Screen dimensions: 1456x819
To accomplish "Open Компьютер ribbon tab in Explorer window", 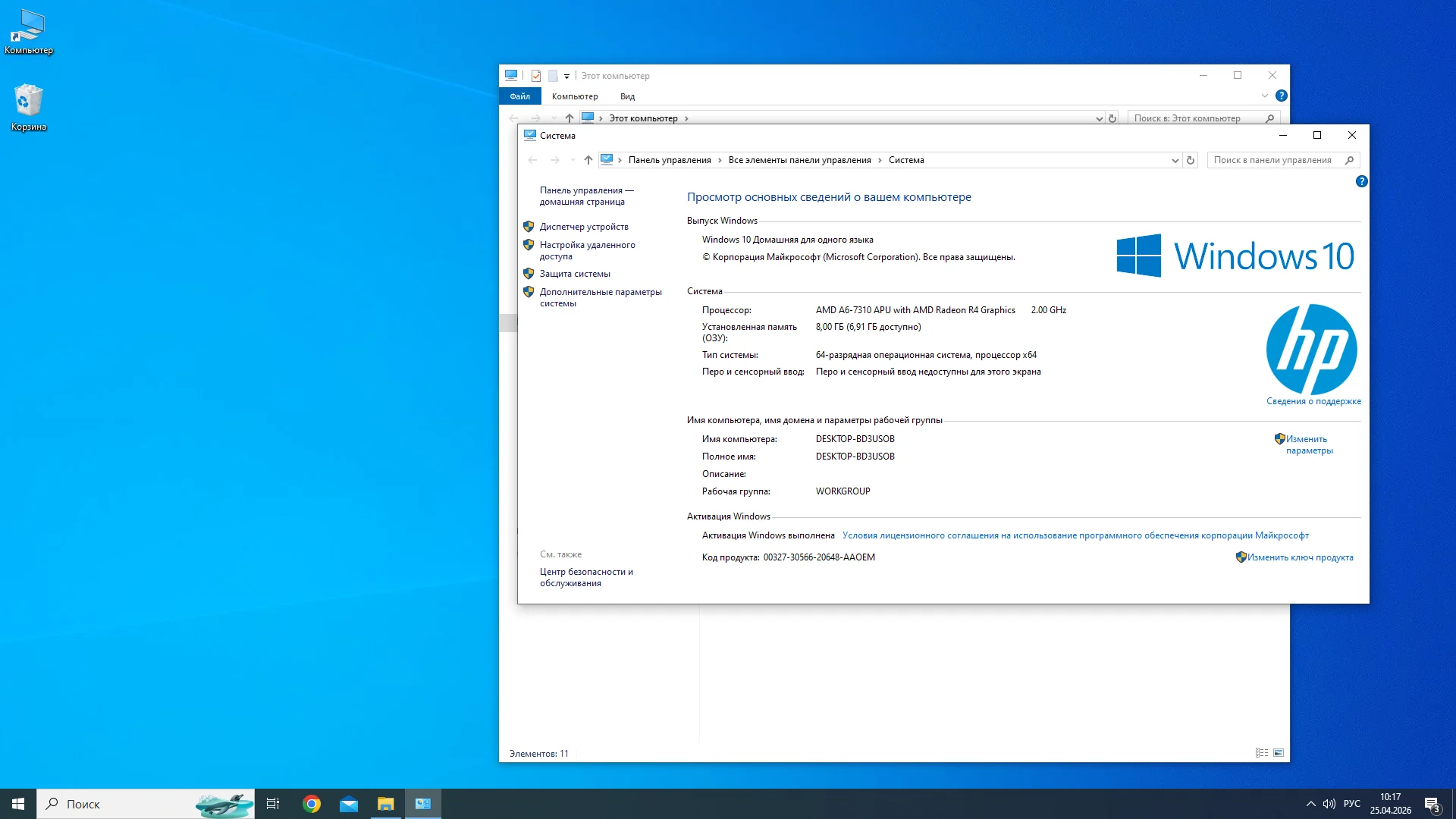I will click(575, 96).
